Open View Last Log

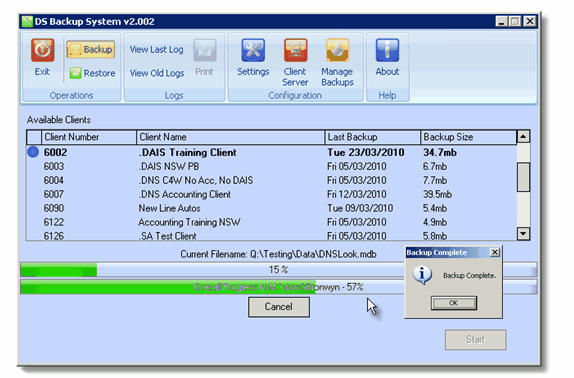156,49
